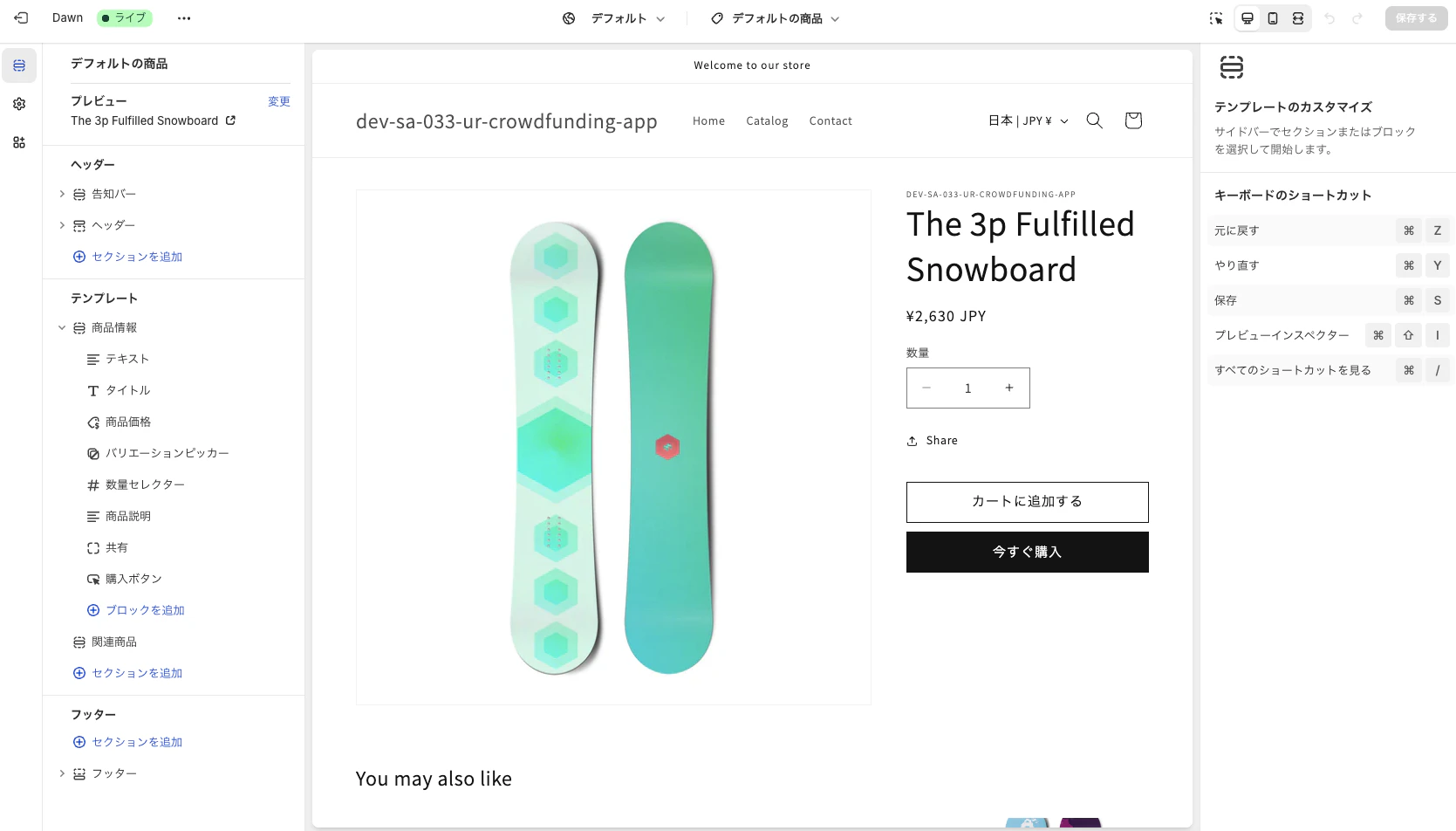The width and height of the screenshot is (1456, 831).
Task: Increase quantity with the plus button
Action: coord(1009,388)
